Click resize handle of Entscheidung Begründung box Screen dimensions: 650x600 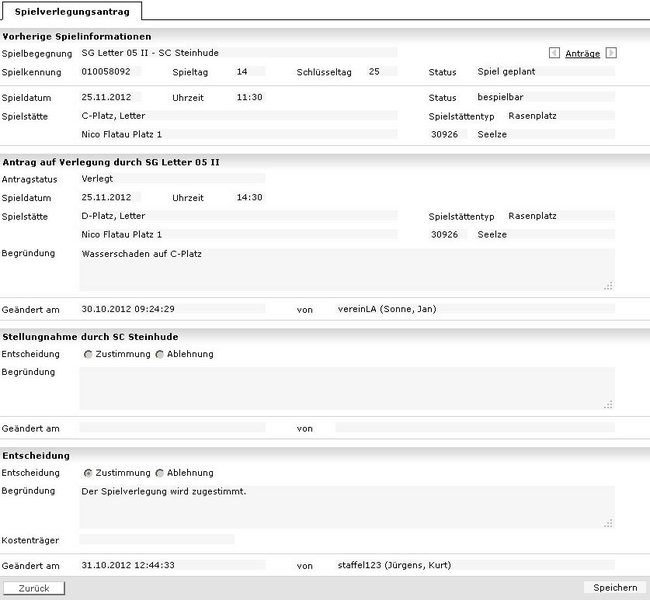[x=608, y=523]
